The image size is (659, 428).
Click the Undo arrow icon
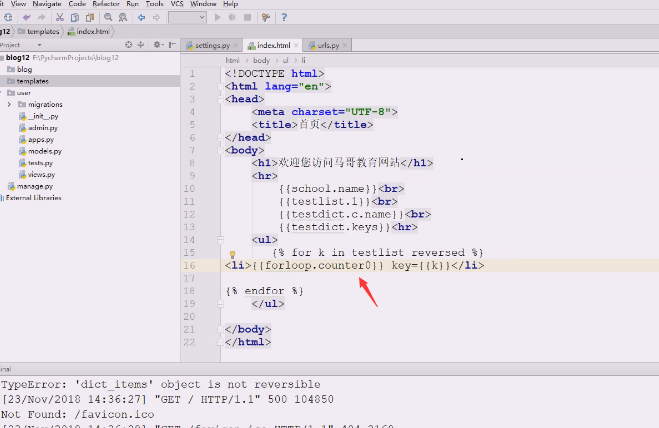tap(26, 17)
